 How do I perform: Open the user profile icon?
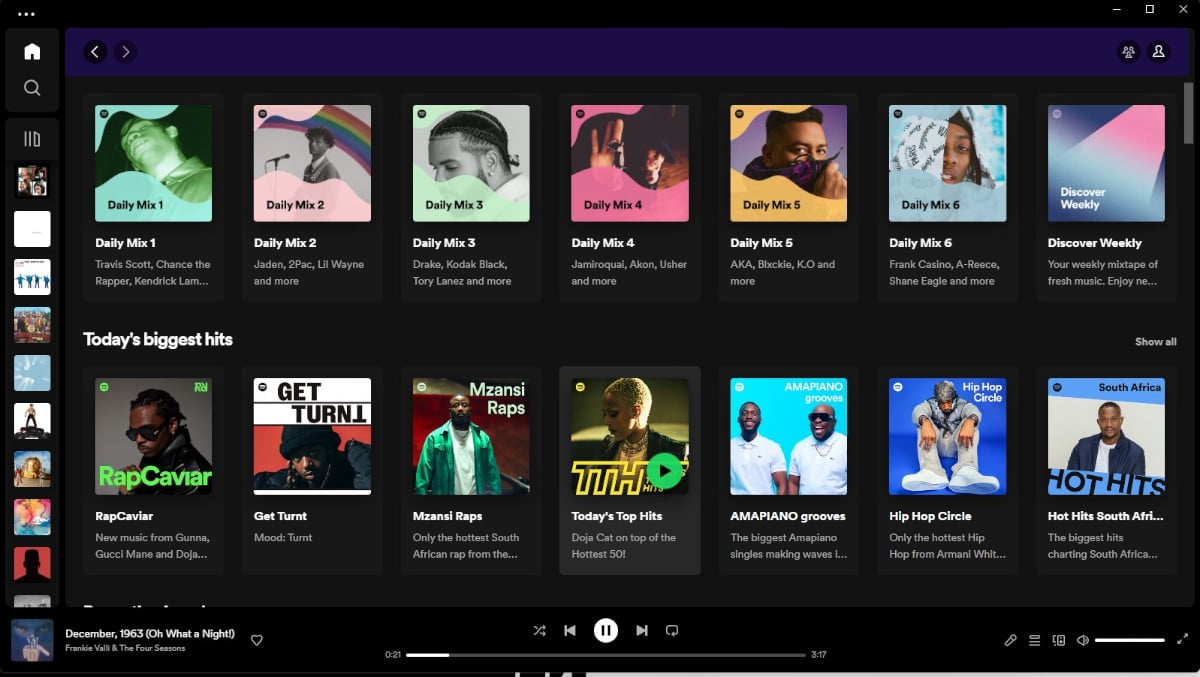(x=1159, y=51)
